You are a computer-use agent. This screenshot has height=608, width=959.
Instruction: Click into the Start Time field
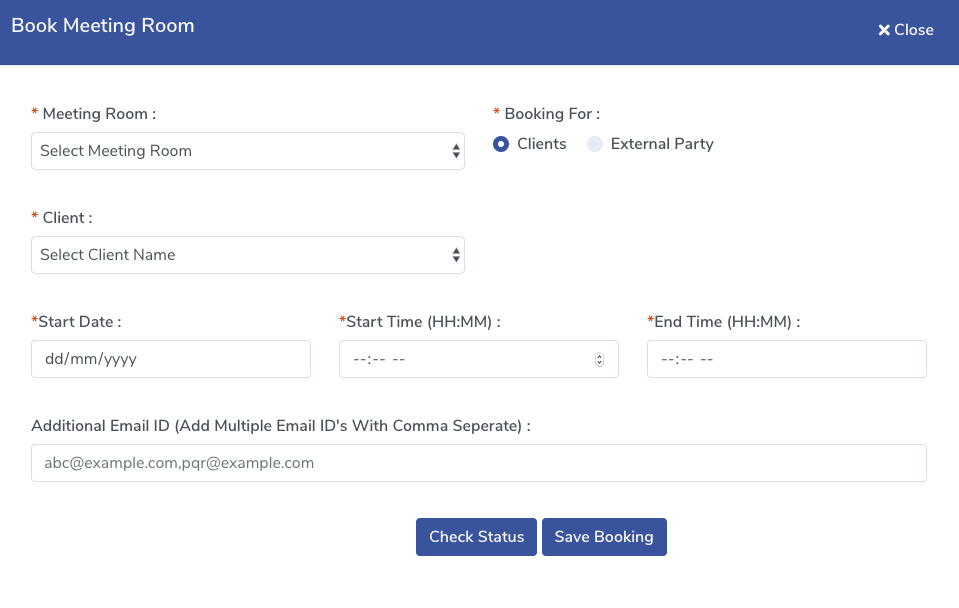point(465,359)
